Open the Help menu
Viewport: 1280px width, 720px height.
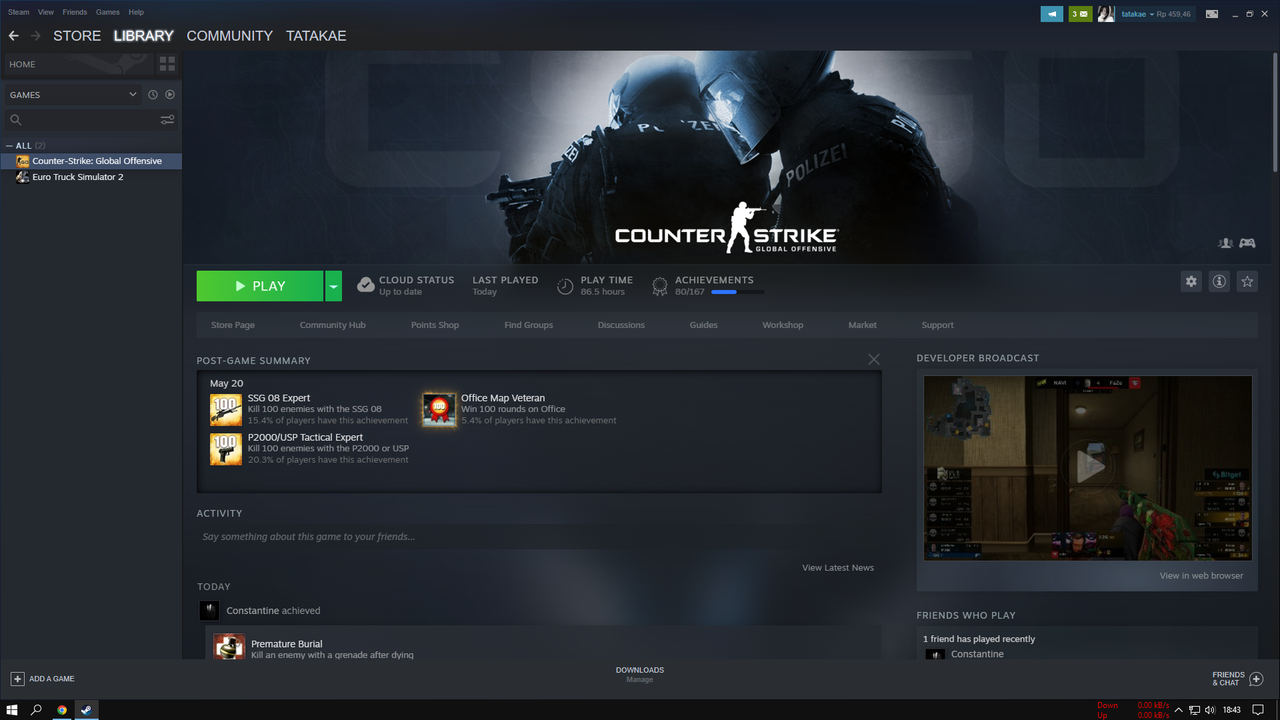coord(136,12)
